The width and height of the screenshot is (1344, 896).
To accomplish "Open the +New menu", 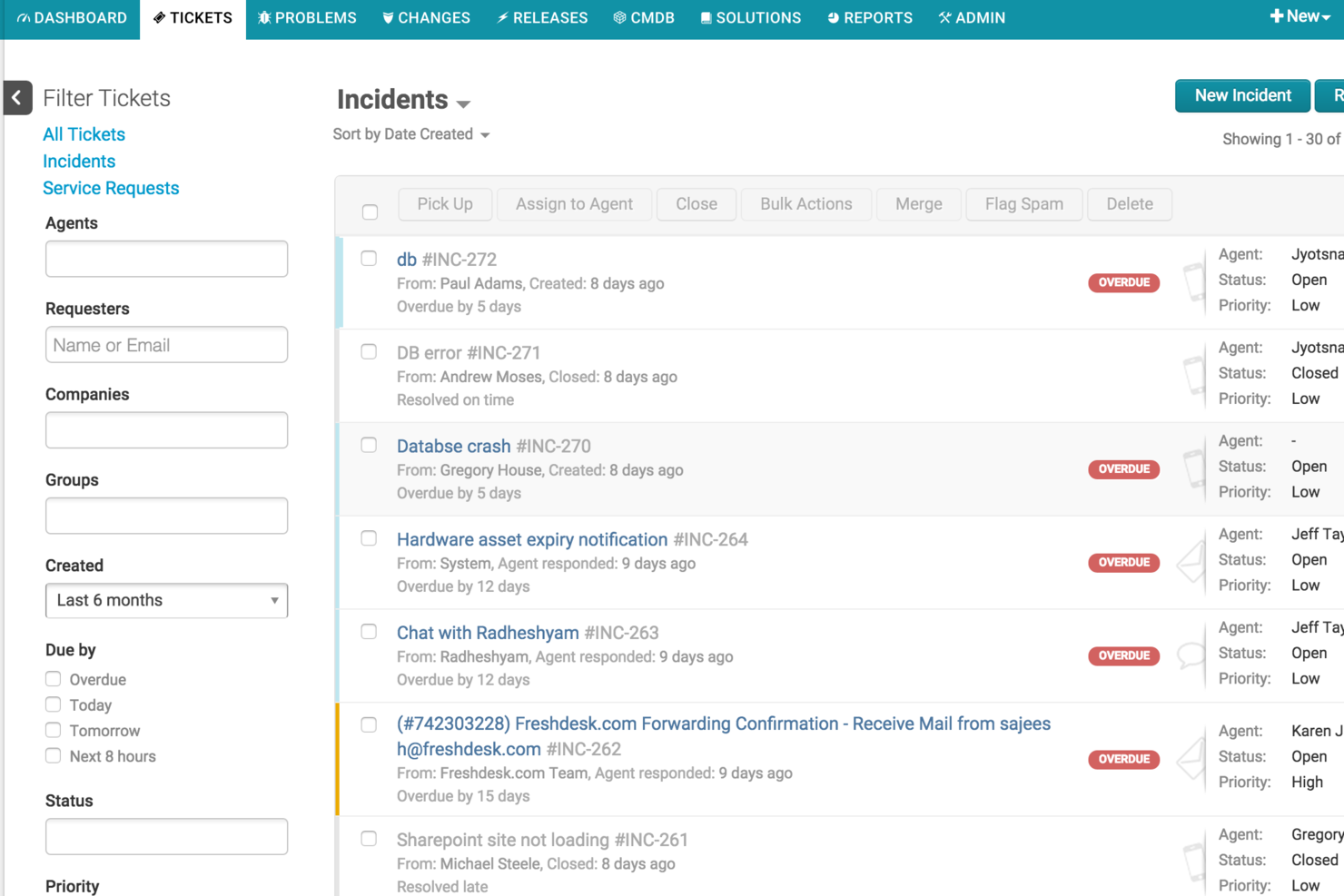I will click(1300, 15).
